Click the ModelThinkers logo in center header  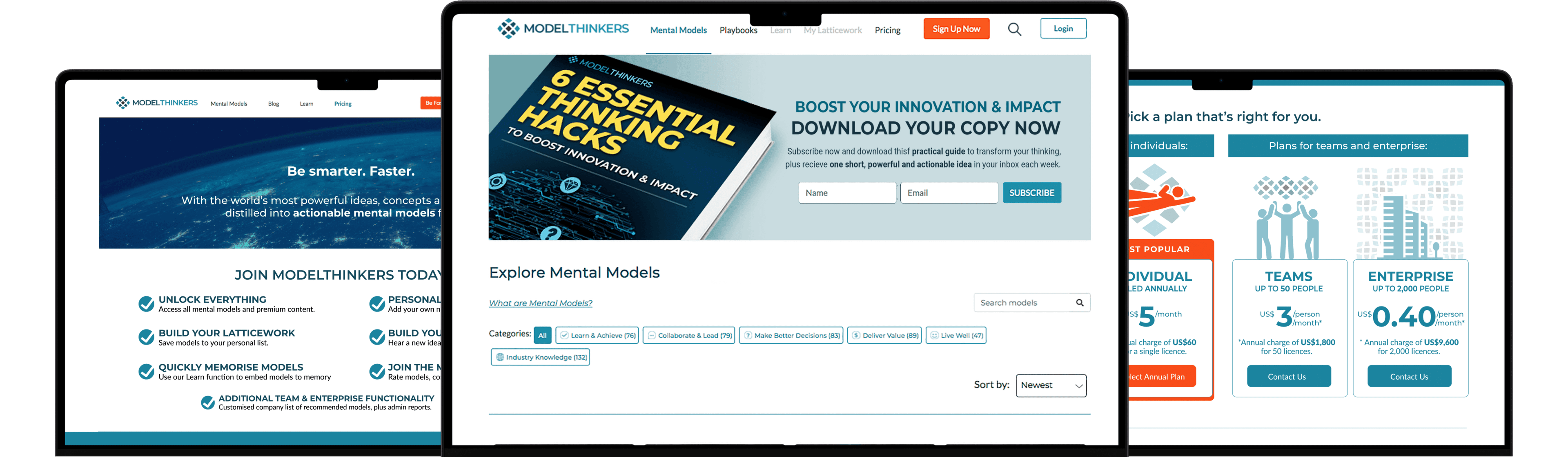[x=563, y=29]
